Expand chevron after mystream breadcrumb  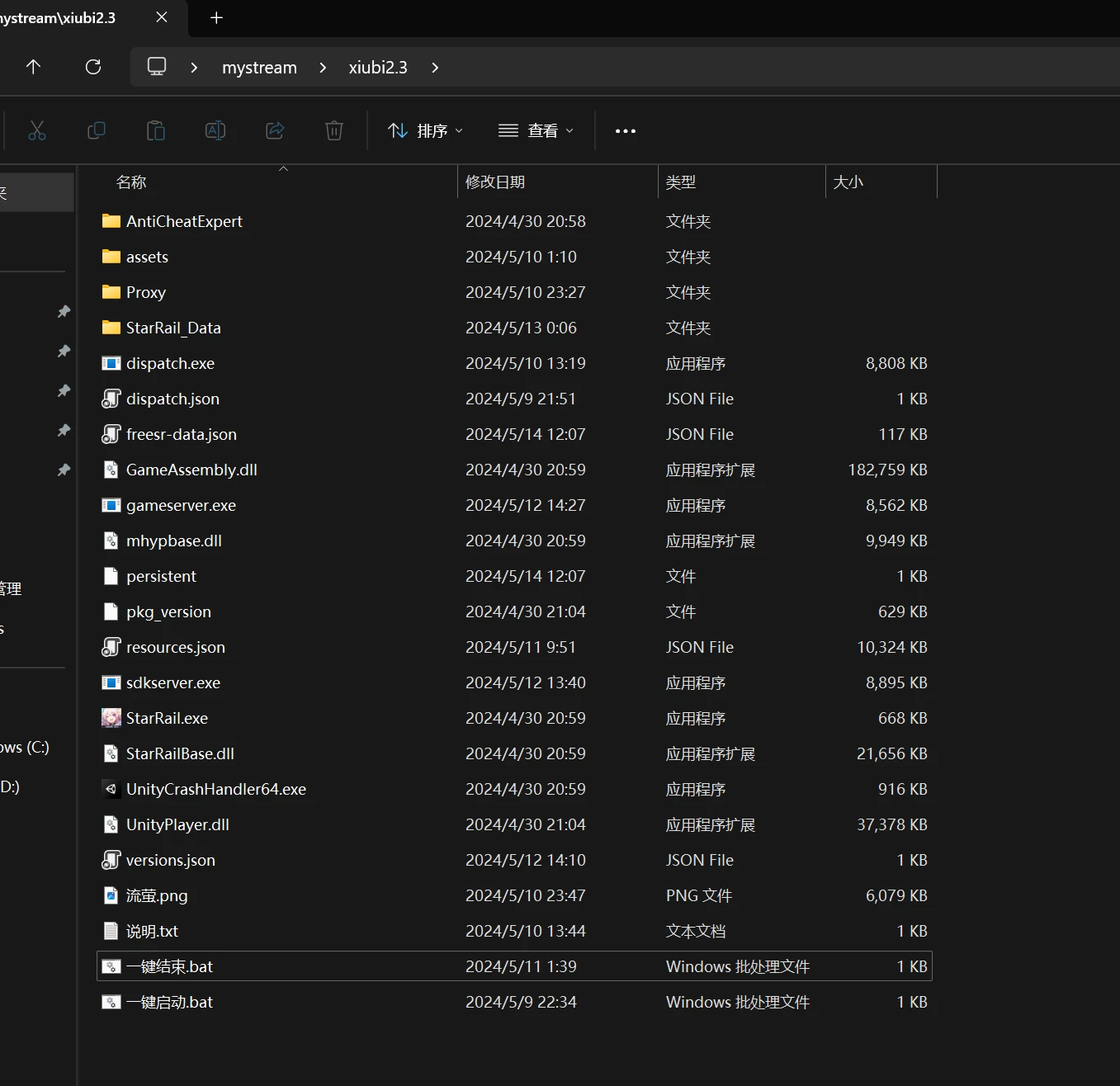[323, 68]
